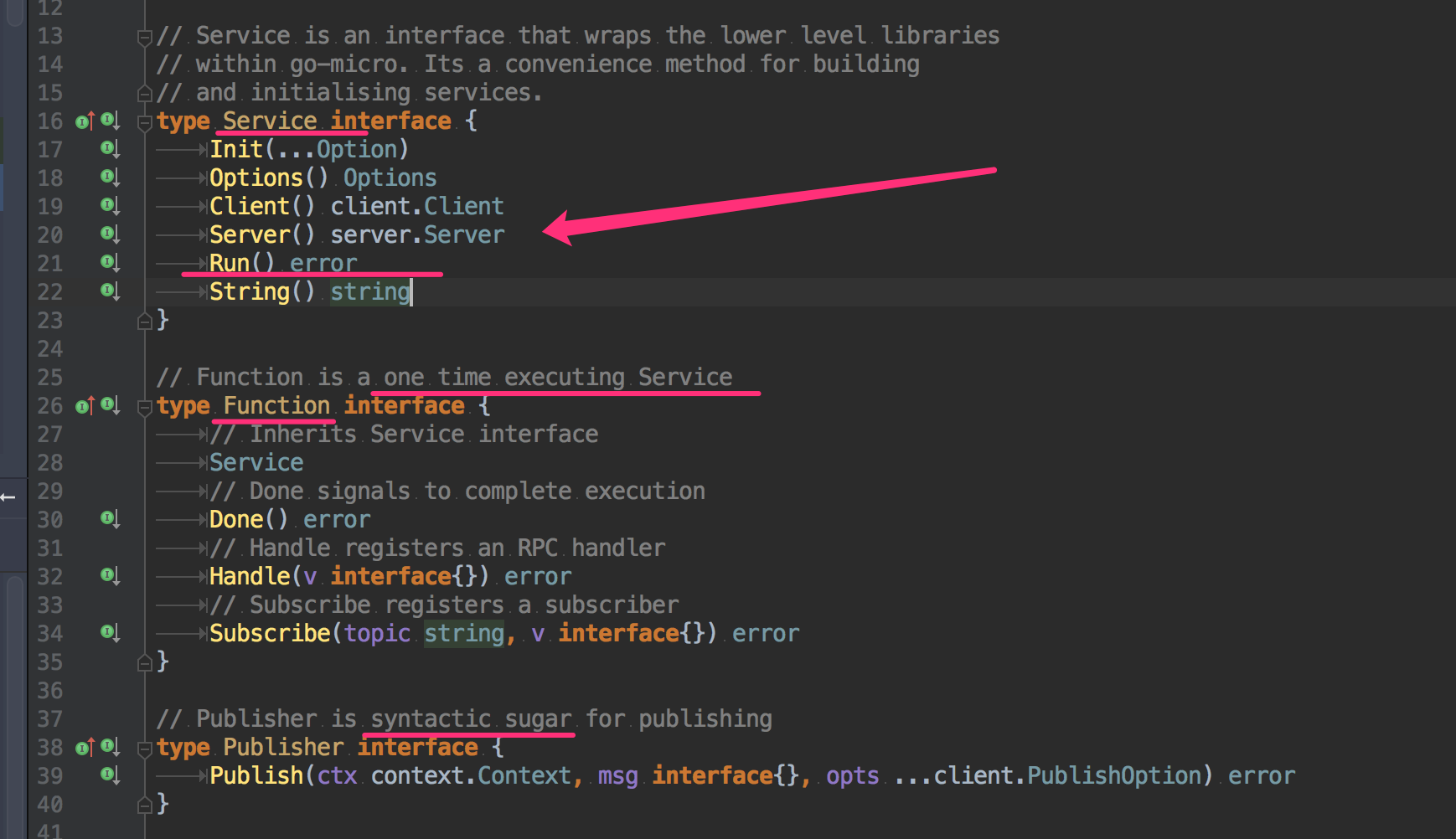The width and height of the screenshot is (1456, 839).
Task: Open gutter icon beside Run() error
Action: pos(111,264)
